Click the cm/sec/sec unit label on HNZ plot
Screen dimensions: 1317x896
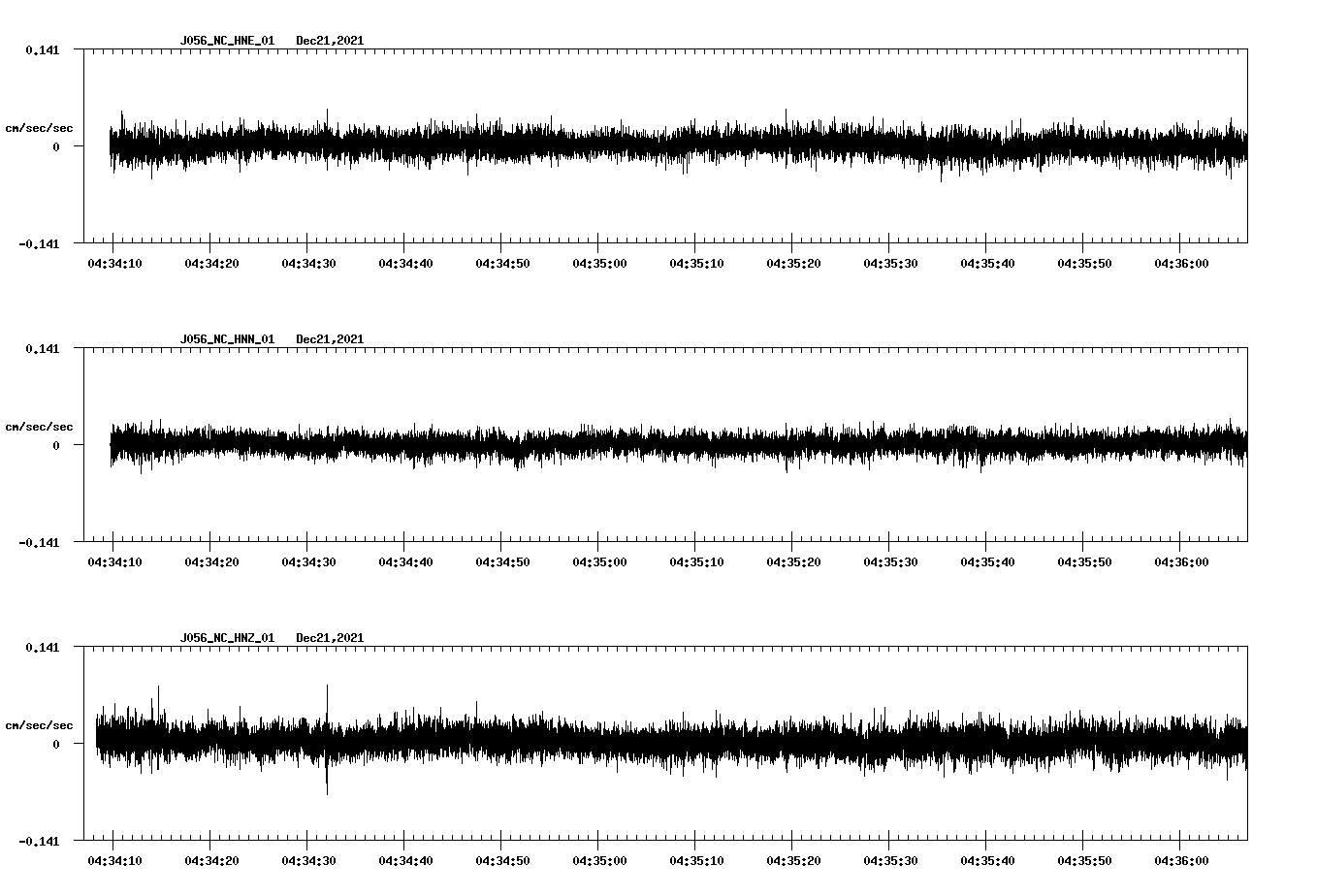(39, 725)
